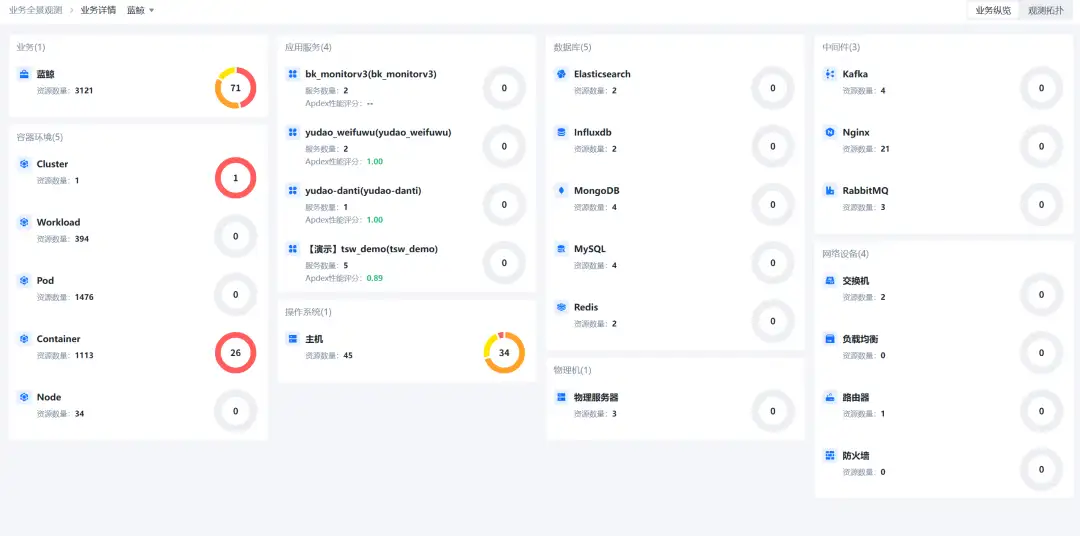Click the 防火墙 name text
This screenshot has height=536, width=1080.
click(x=855, y=455)
